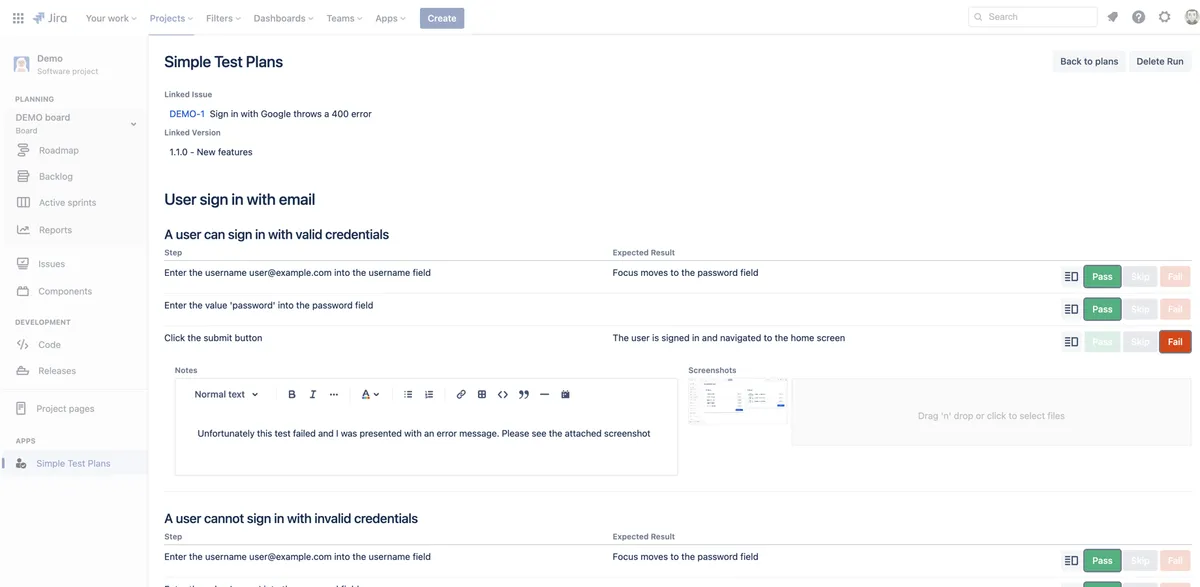Mark submit button step as Skip

[1140, 342]
